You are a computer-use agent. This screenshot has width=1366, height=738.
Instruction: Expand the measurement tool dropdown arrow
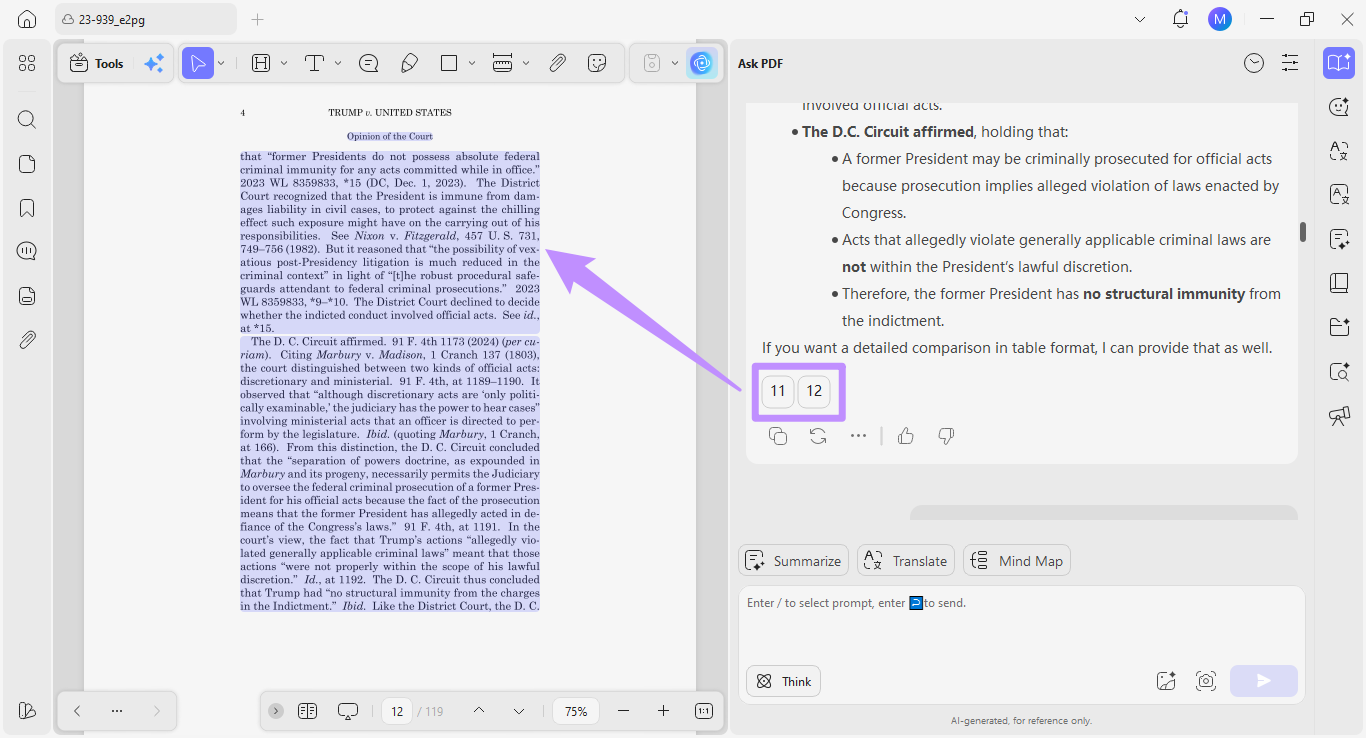[x=526, y=63]
